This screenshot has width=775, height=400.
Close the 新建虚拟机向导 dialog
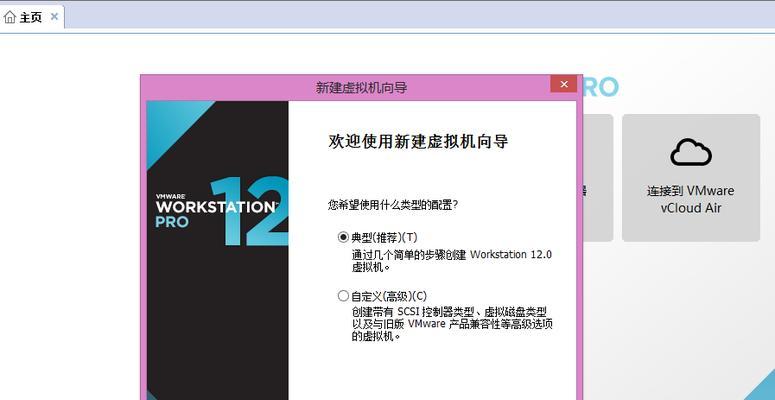click(x=563, y=84)
